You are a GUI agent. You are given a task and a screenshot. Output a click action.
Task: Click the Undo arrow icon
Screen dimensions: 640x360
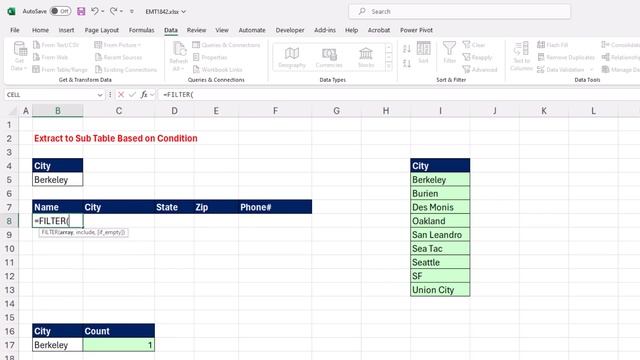tap(94, 11)
